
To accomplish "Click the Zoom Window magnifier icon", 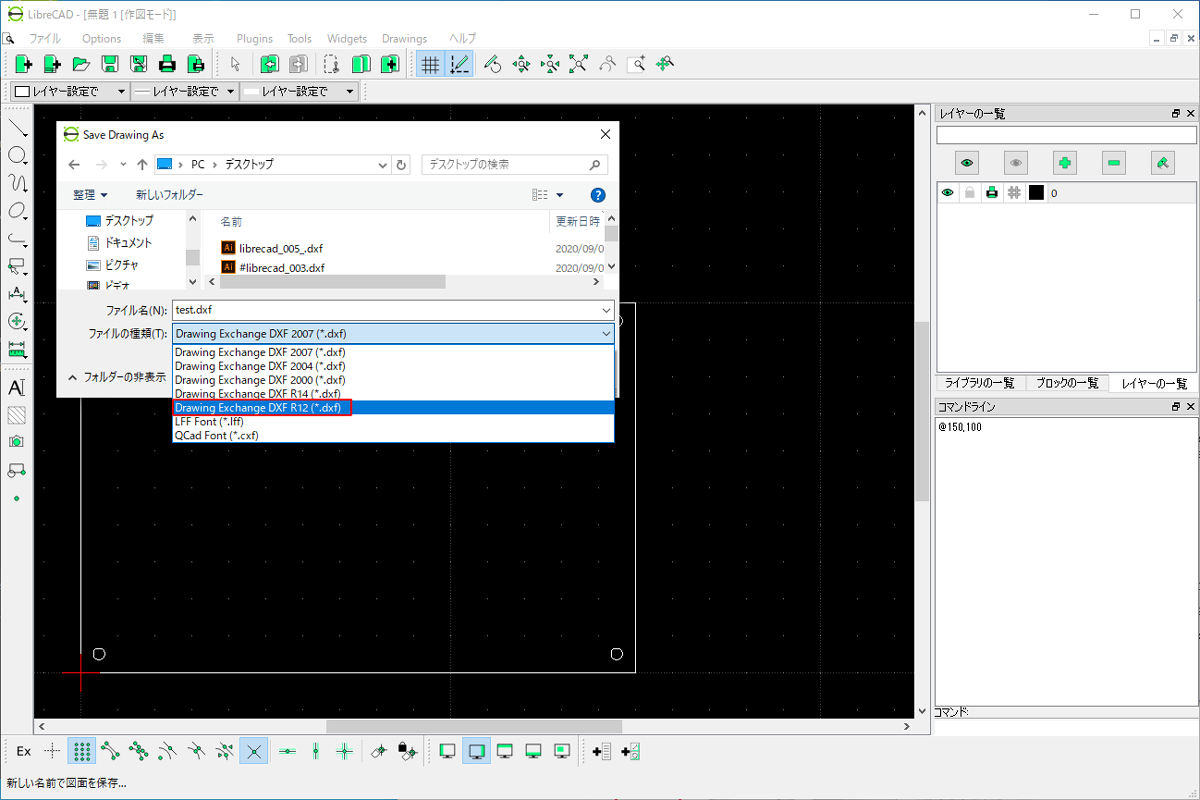I will pos(636,64).
